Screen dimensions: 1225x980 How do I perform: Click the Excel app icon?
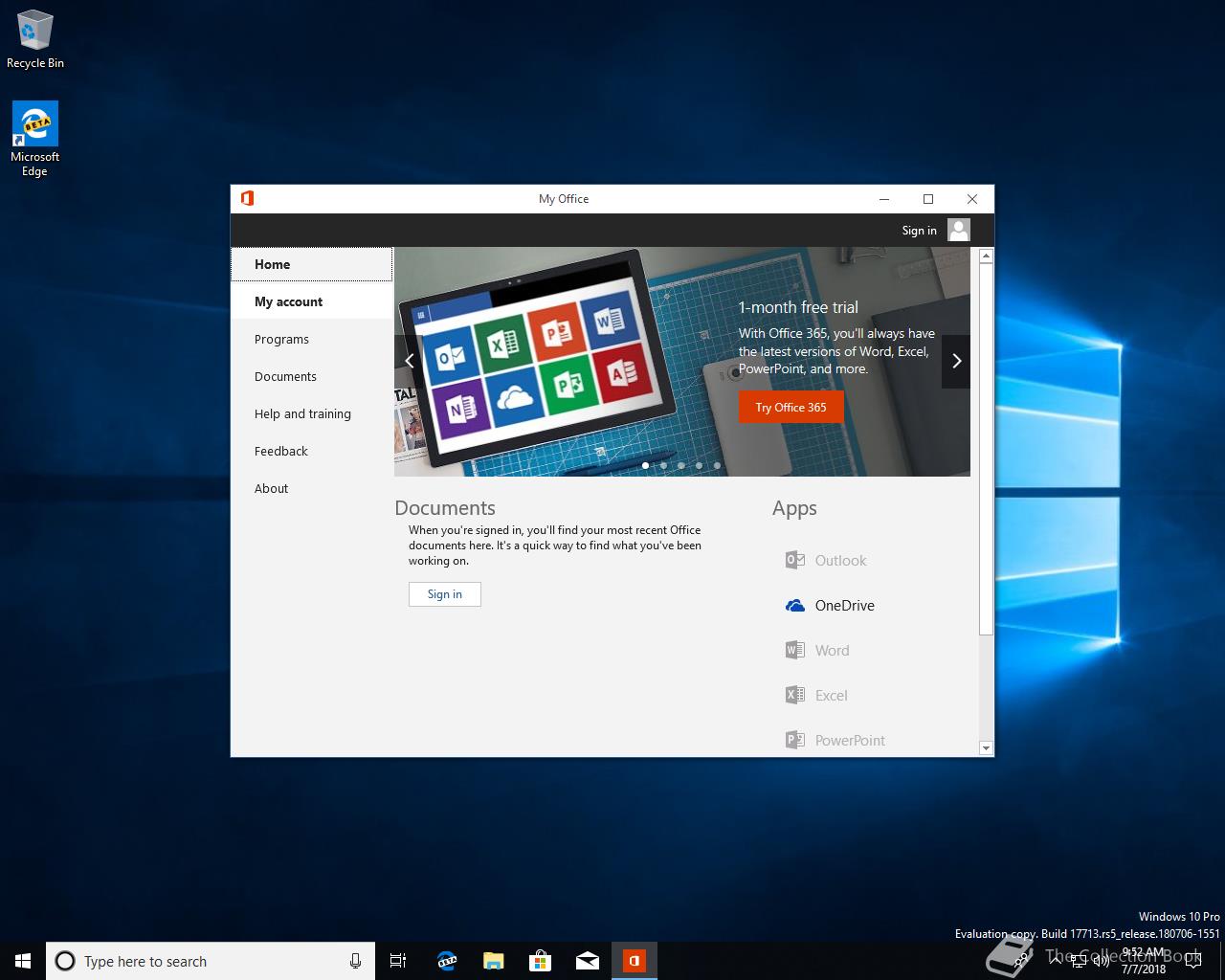click(794, 695)
